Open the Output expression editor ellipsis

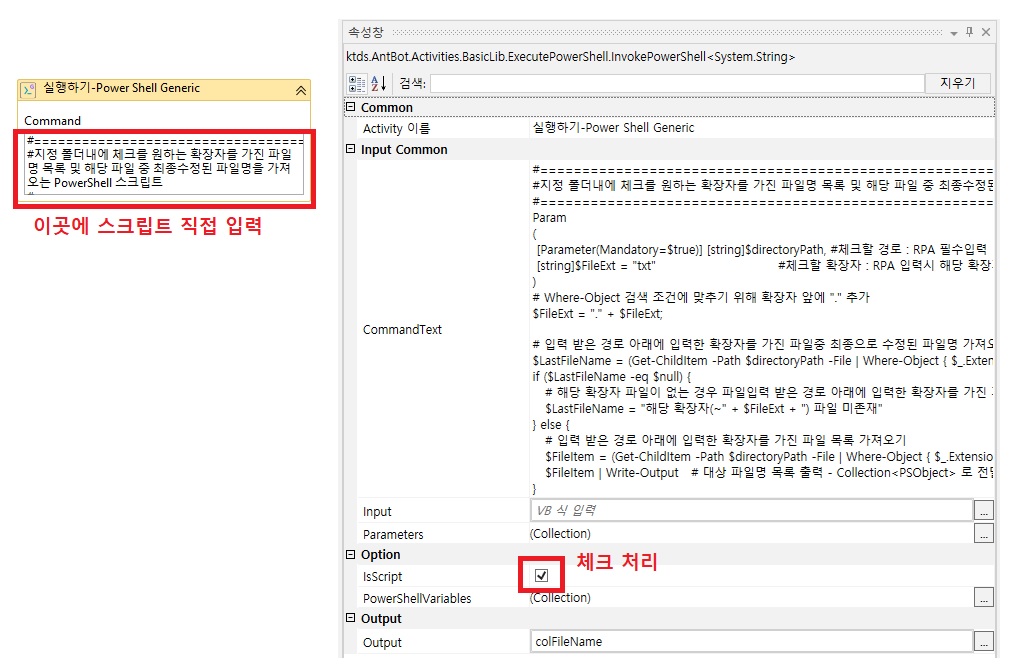(x=984, y=642)
